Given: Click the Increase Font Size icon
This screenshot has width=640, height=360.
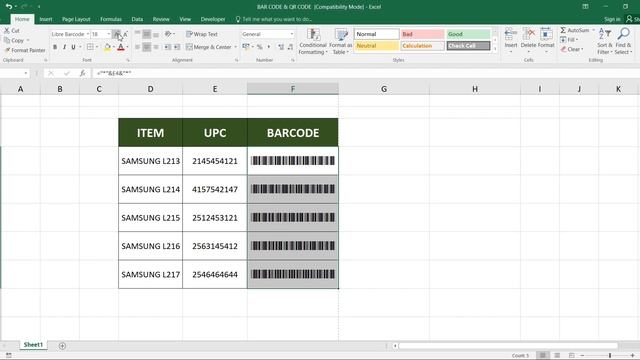Looking at the screenshot, I should point(117,34).
